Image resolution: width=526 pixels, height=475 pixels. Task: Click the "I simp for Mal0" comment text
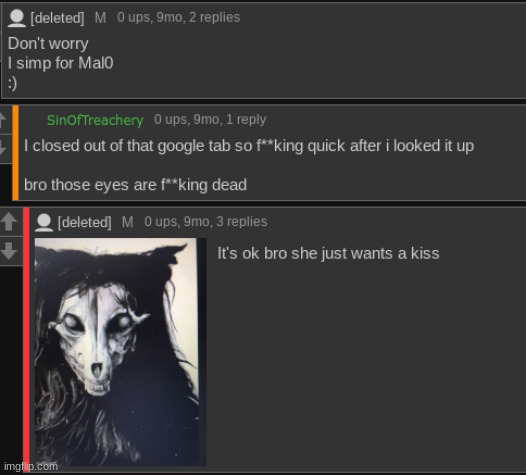point(60,63)
